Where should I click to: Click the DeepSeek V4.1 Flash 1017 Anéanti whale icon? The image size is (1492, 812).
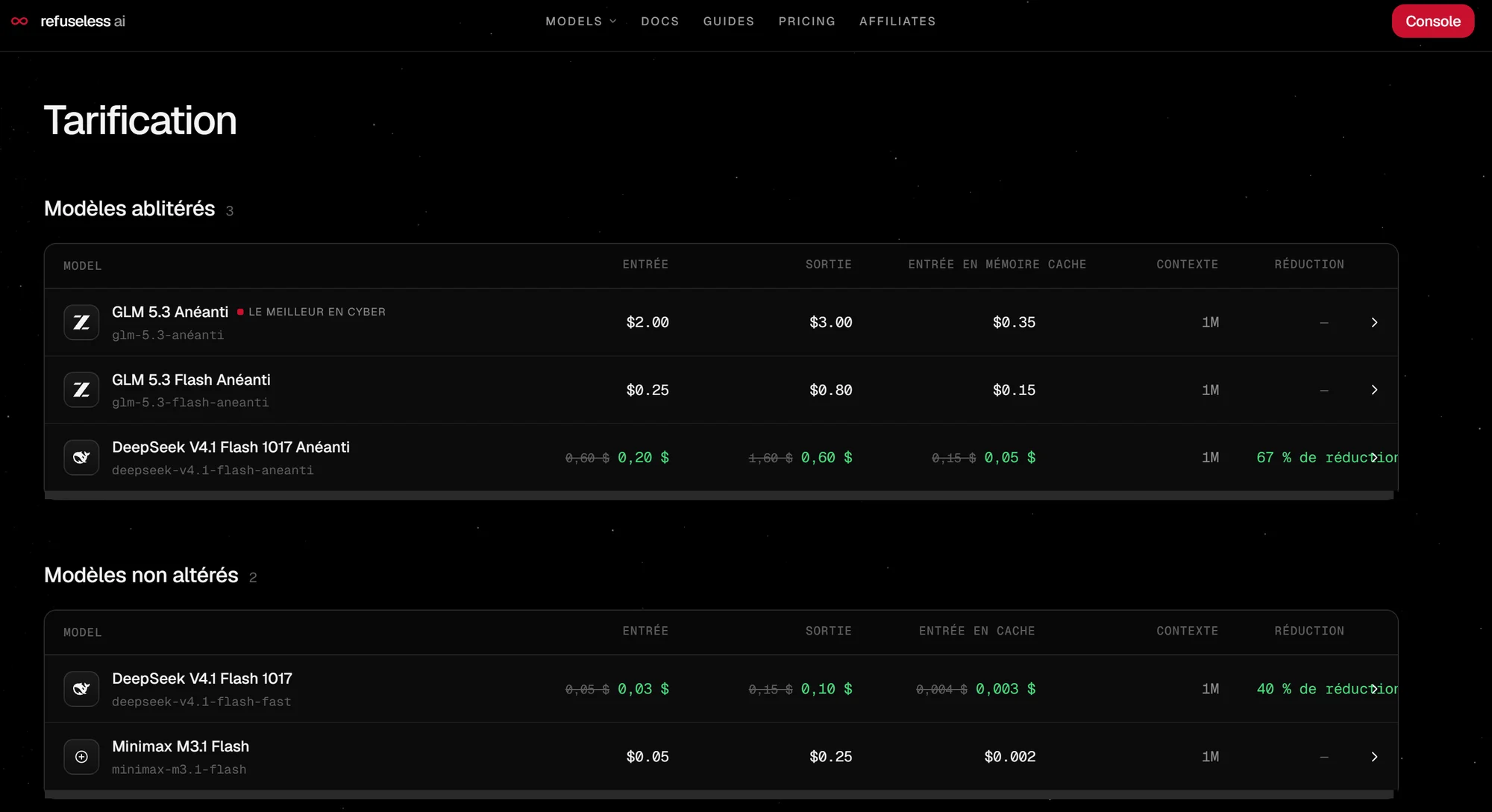click(81, 457)
